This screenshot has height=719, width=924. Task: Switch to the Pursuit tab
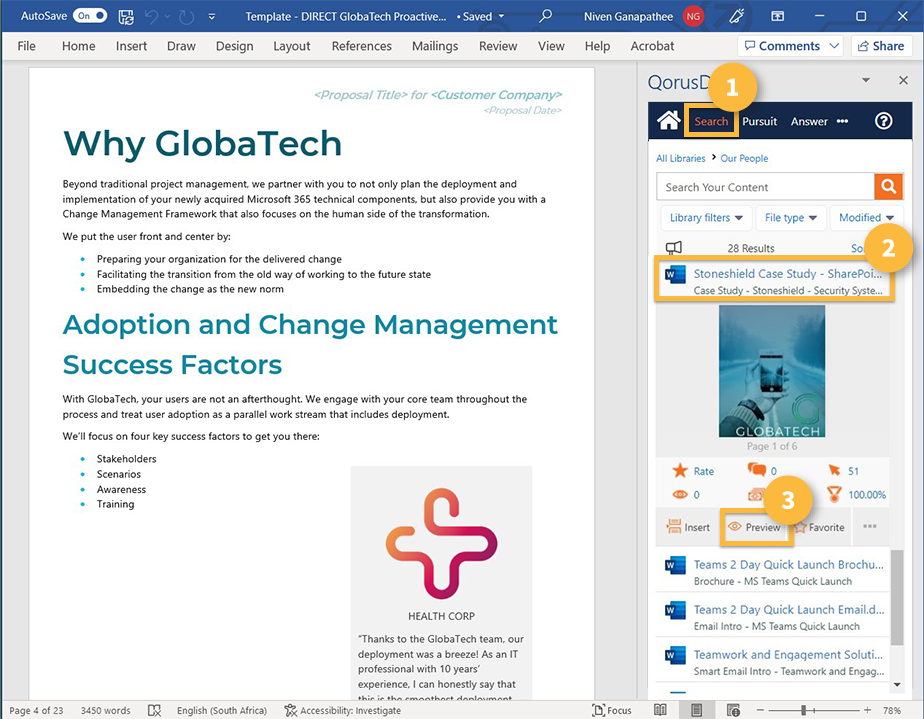coord(759,121)
